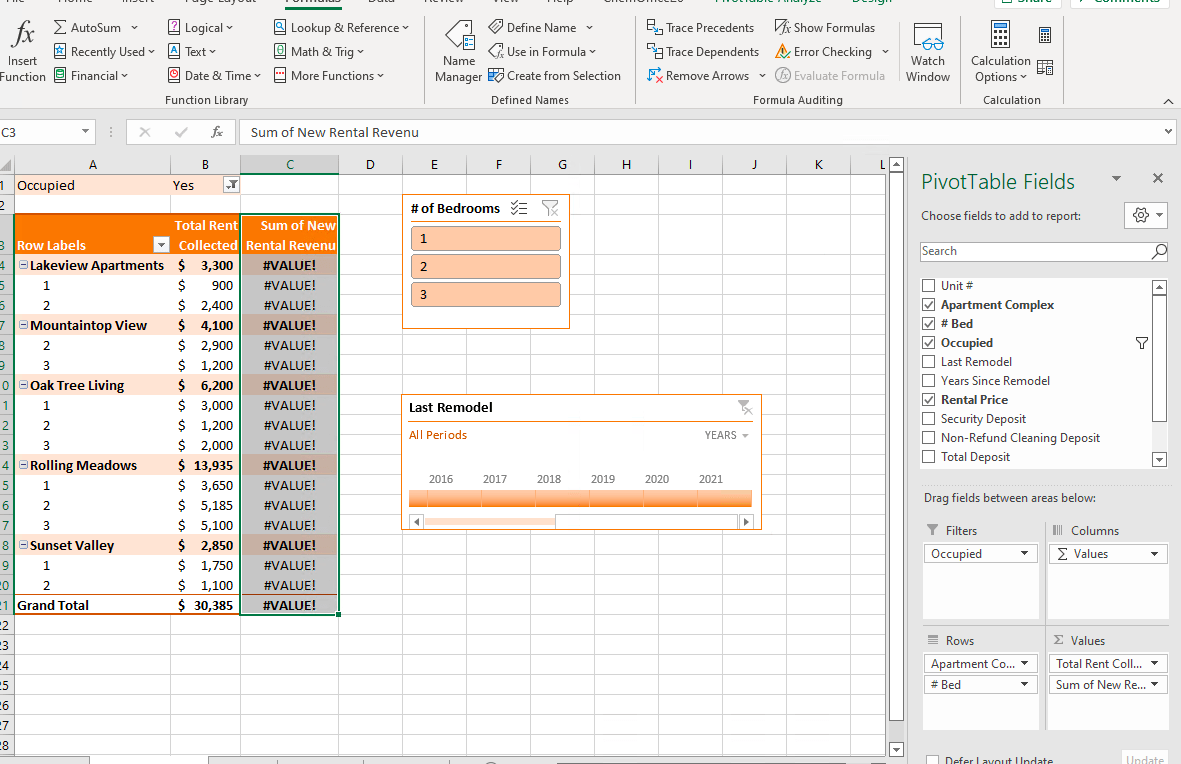This screenshot has width=1181, height=764.
Task: Open PivotTable Fields tools gear menu
Action: [1146, 215]
